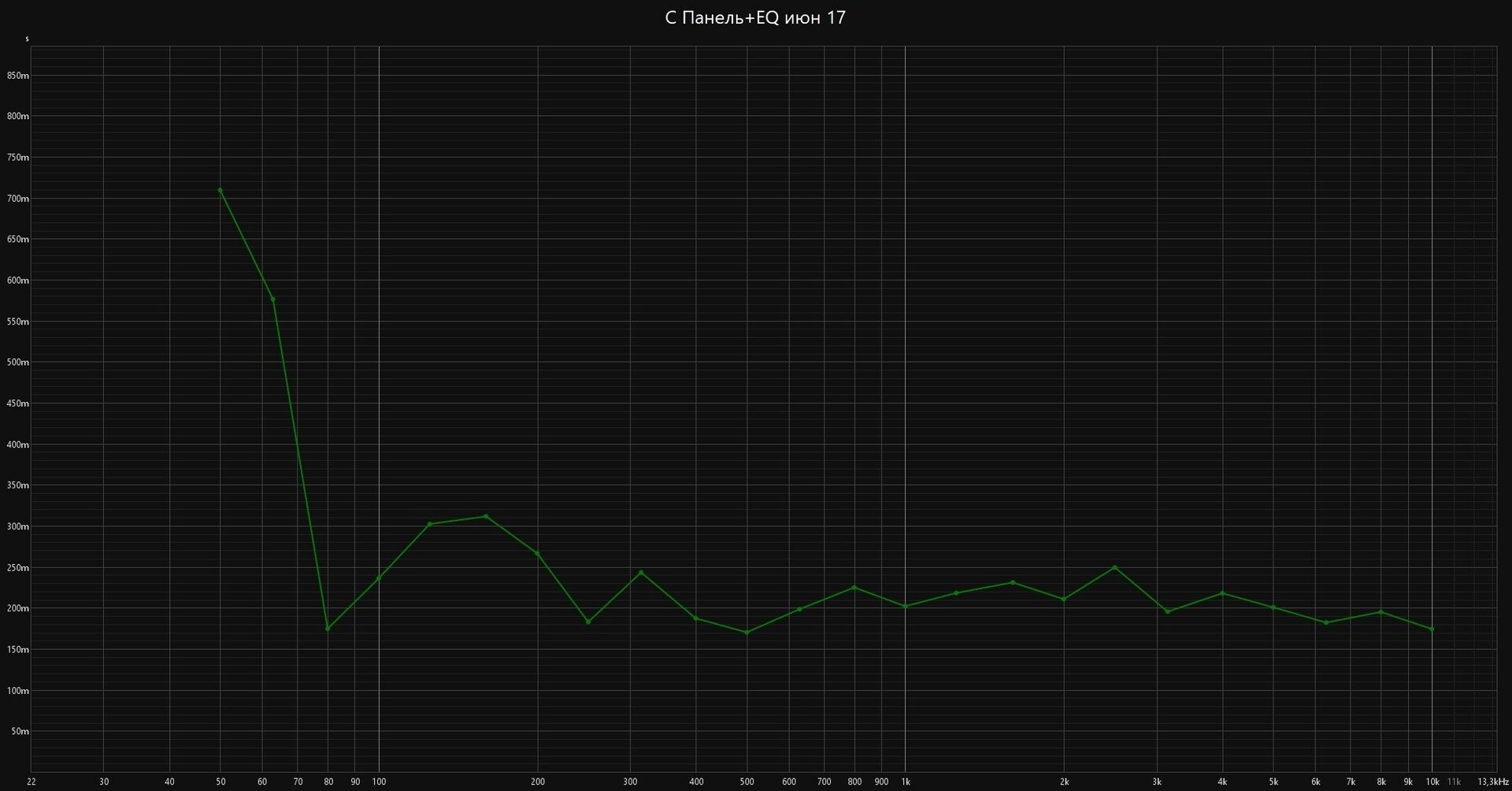Click the 1k label on the frequency axis
The width and height of the screenshot is (1512, 791).
point(906,782)
